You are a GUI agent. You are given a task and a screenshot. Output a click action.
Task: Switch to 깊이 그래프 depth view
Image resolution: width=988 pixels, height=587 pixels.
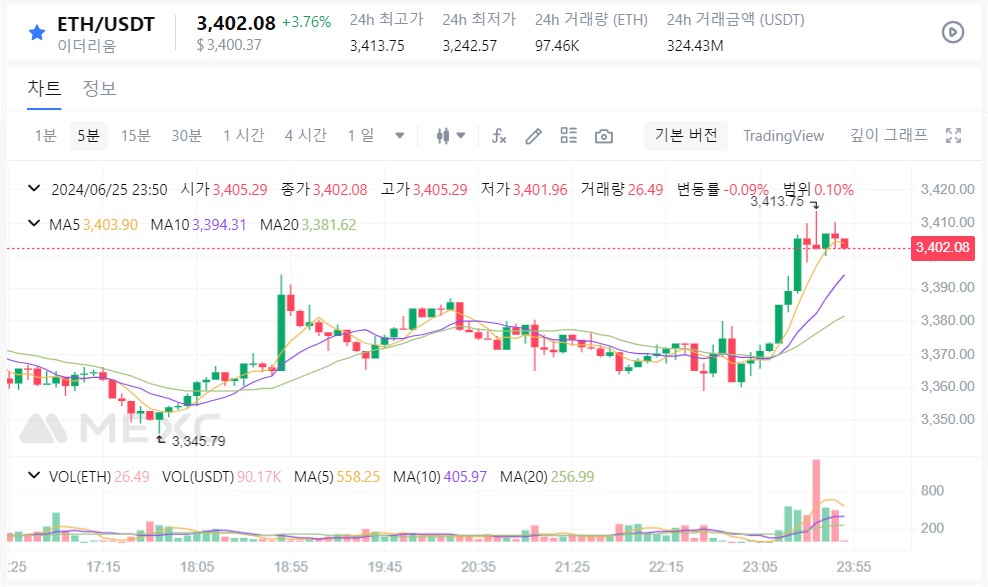(x=888, y=135)
